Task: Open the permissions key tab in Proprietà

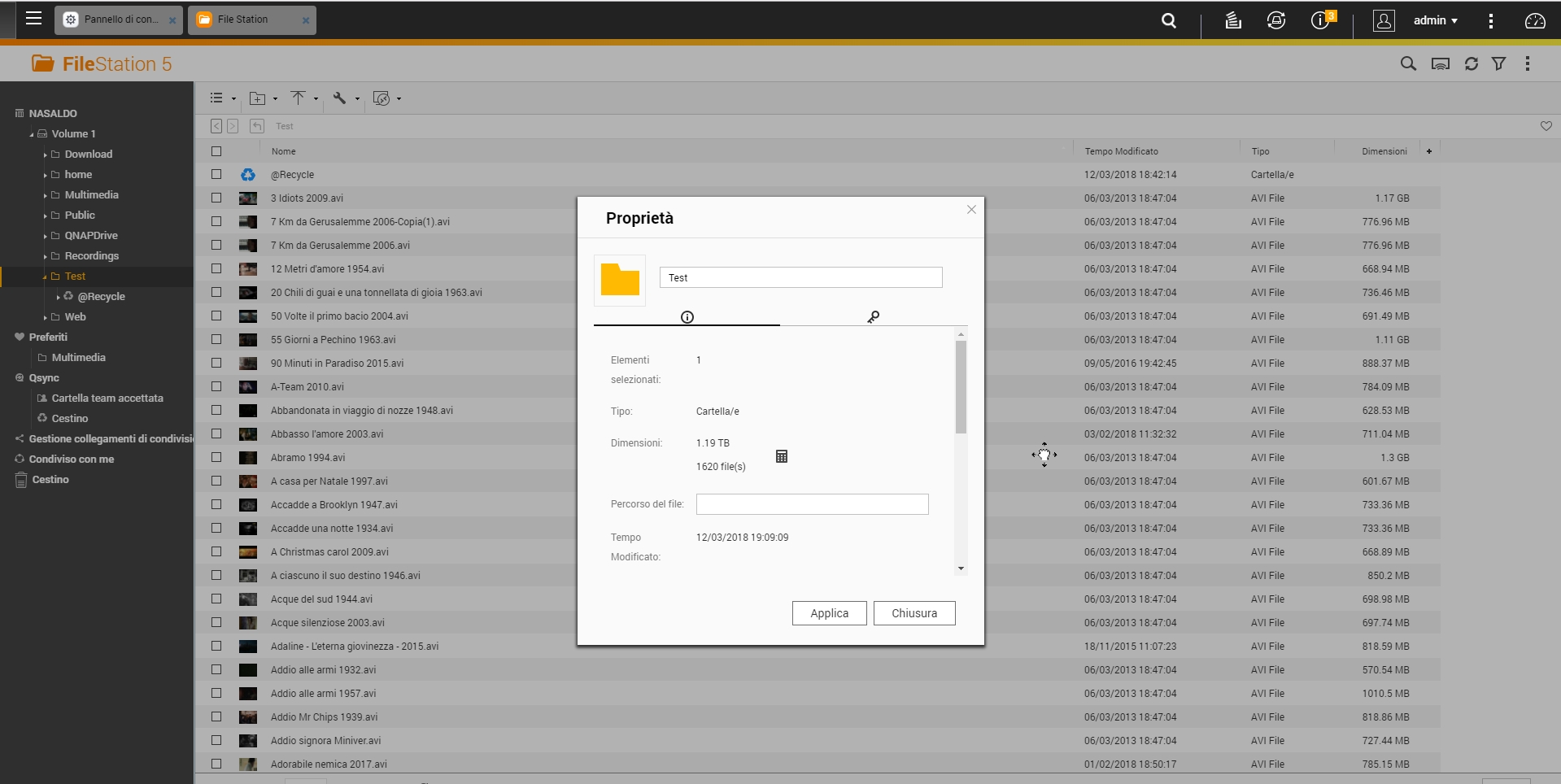Action: pyautogui.click(x=873, y=316)
